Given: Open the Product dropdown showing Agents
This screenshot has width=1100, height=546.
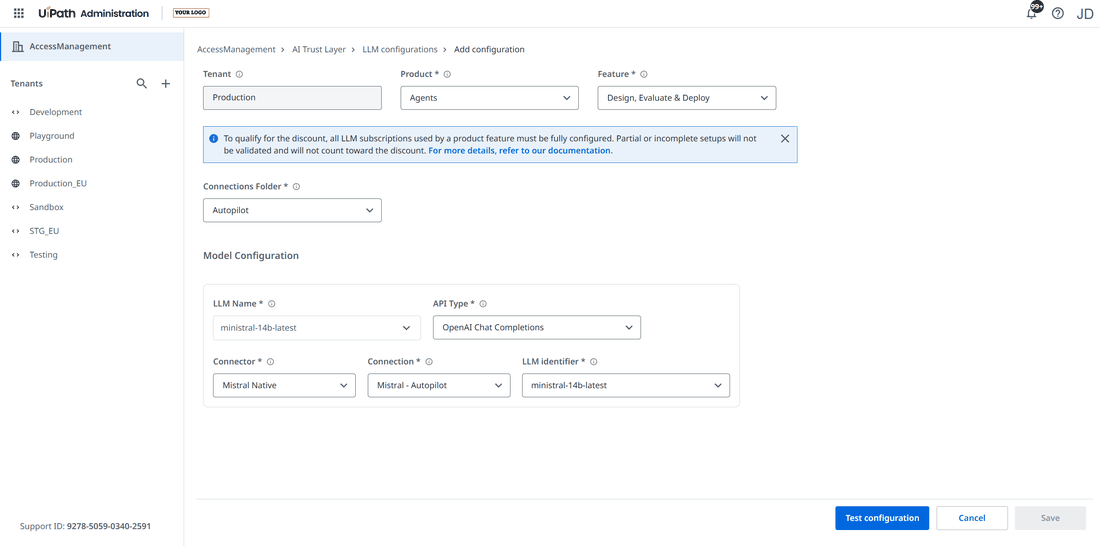Looking at the screenshot, I should 489,98.
